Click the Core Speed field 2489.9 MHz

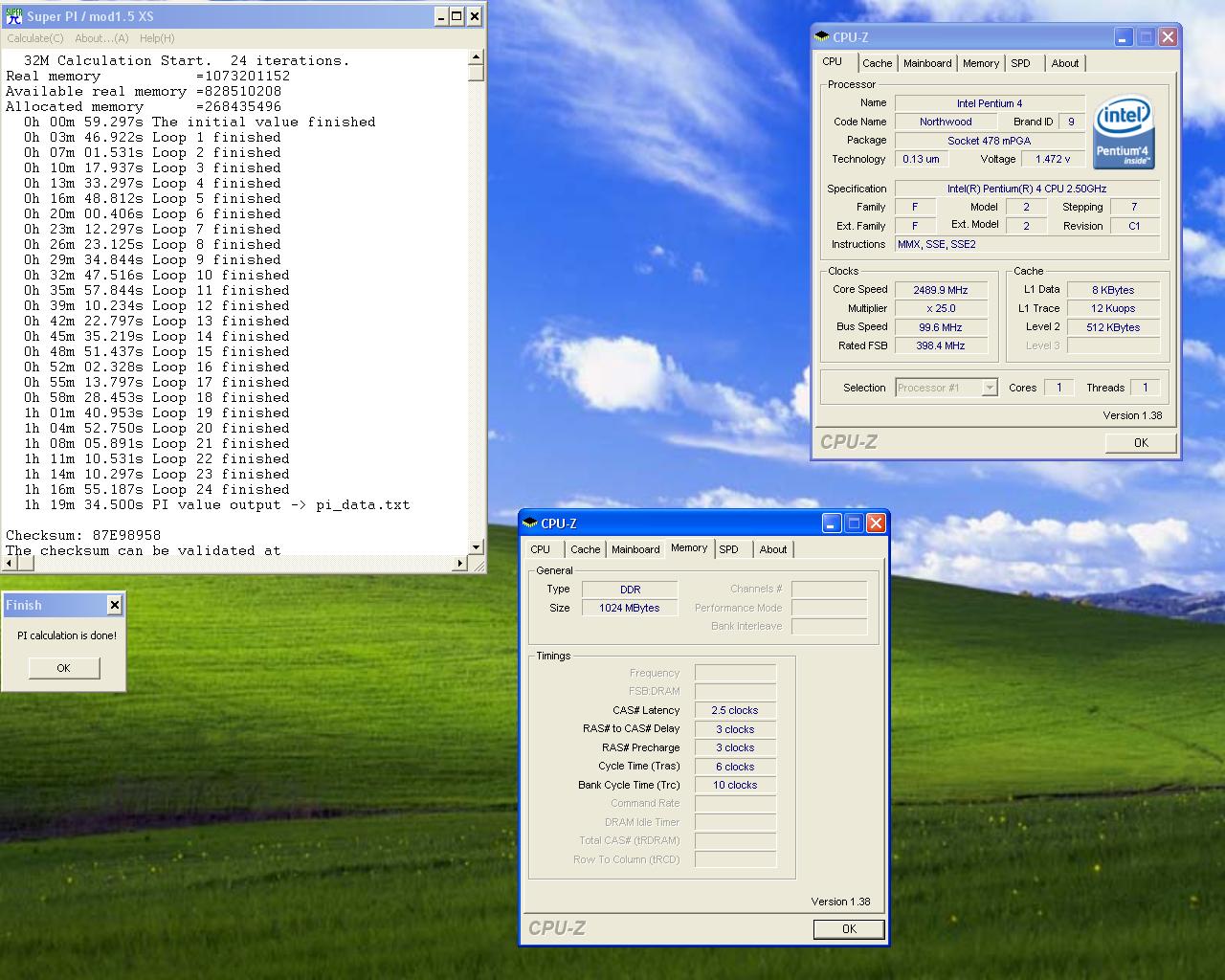tap(941, 290)
